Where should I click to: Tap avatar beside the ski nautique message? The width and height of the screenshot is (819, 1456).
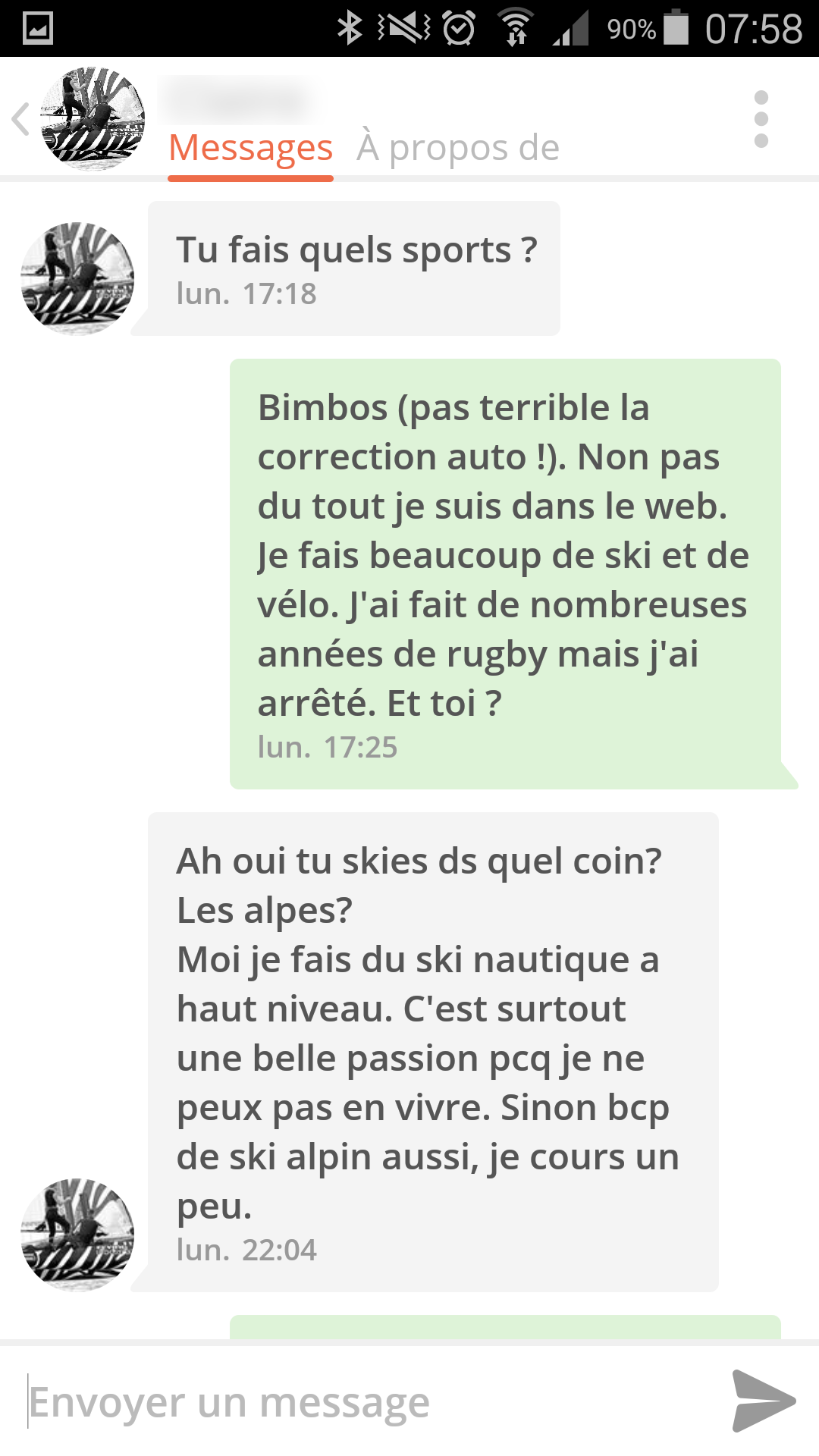(77, 1235)
